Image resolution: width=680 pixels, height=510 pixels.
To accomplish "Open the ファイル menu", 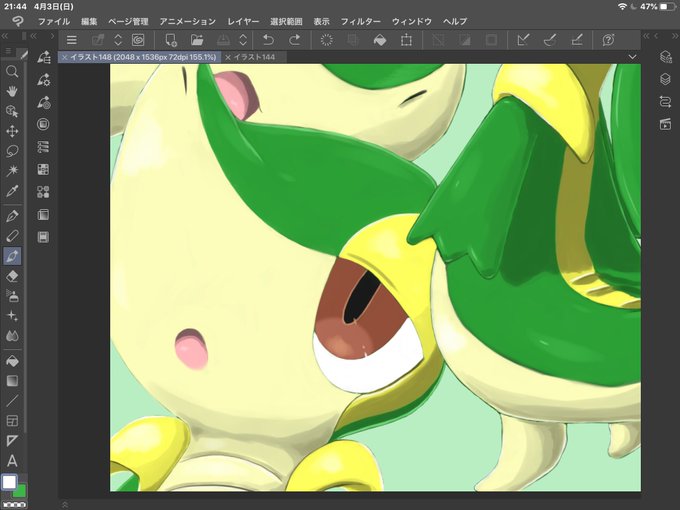I will tap(54, 21).
